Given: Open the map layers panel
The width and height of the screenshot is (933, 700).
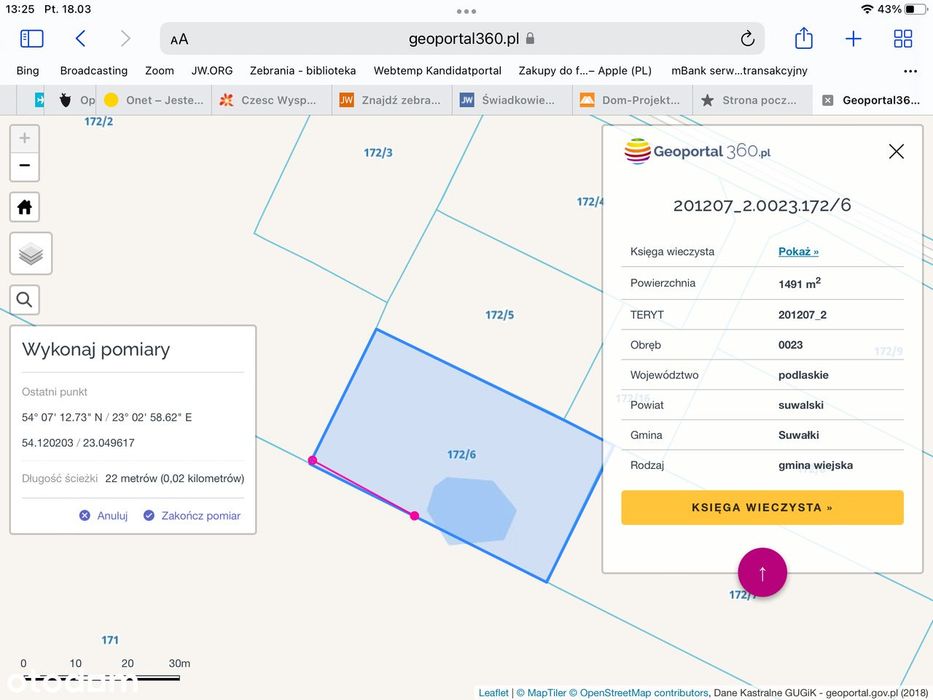Looking at the screenshot, I should point(31,254).
